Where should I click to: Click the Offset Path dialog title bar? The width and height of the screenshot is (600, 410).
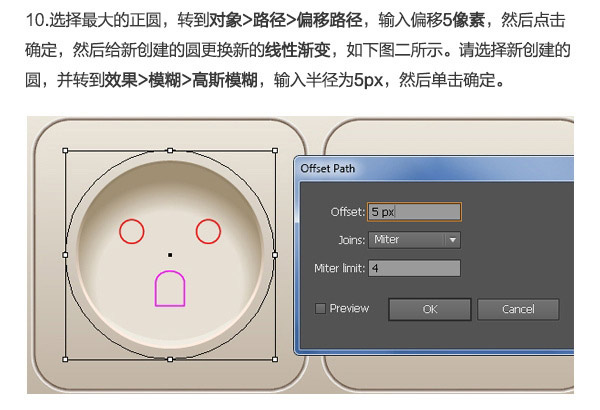point(434,168)
